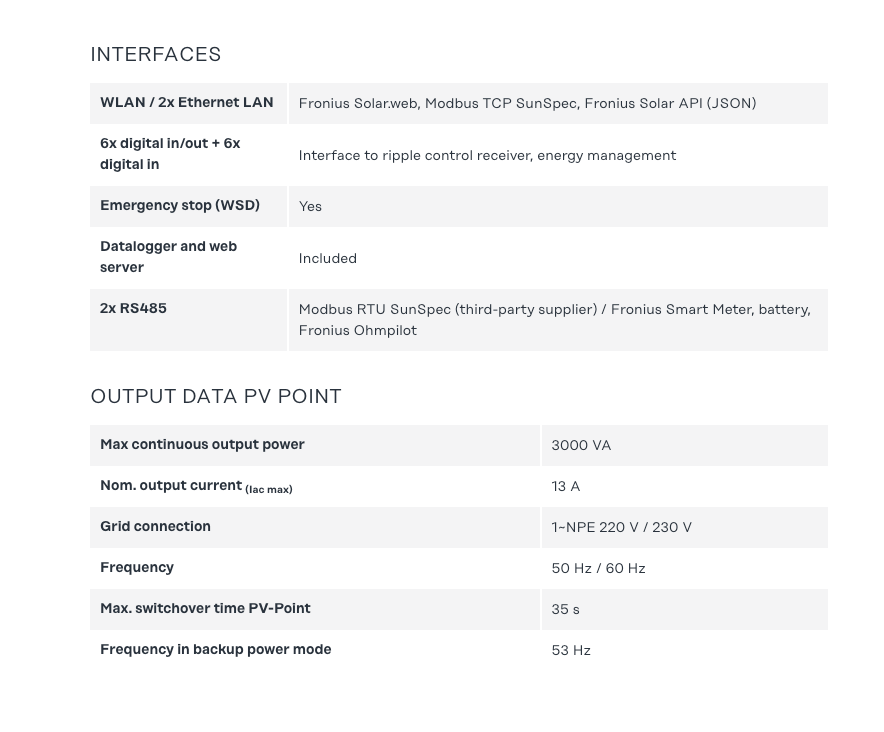The height and width of the screenshot is (732, 884).
Task: Select the Datalogger and web server label
Action: coord(168,257)
